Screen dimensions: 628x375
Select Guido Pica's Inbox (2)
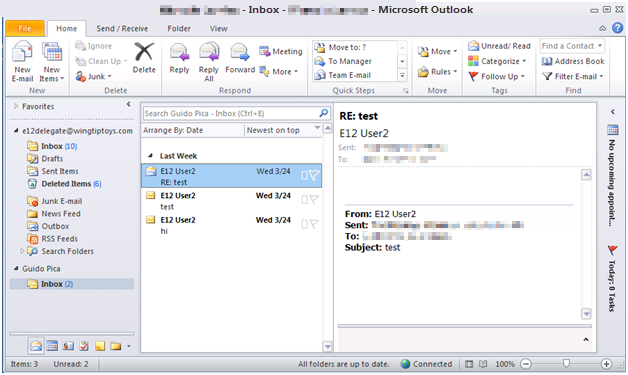[72, 284]
